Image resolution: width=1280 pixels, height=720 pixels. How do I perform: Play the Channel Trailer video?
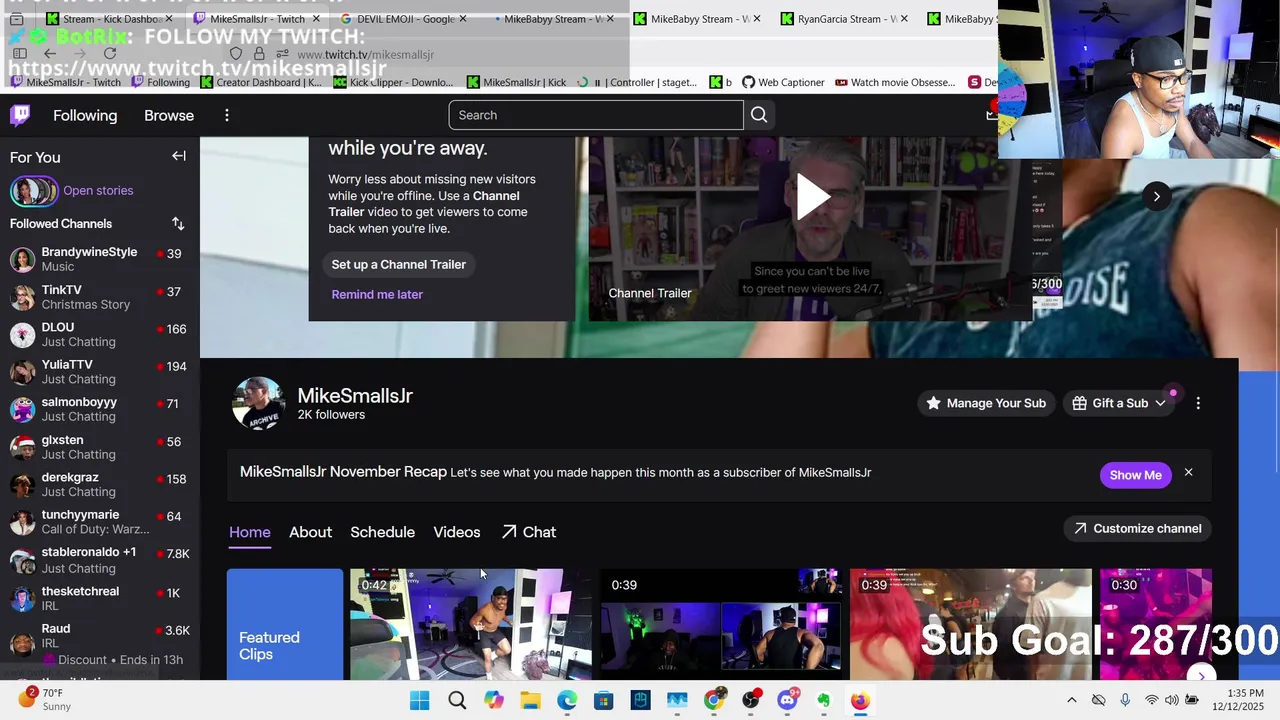812,195
